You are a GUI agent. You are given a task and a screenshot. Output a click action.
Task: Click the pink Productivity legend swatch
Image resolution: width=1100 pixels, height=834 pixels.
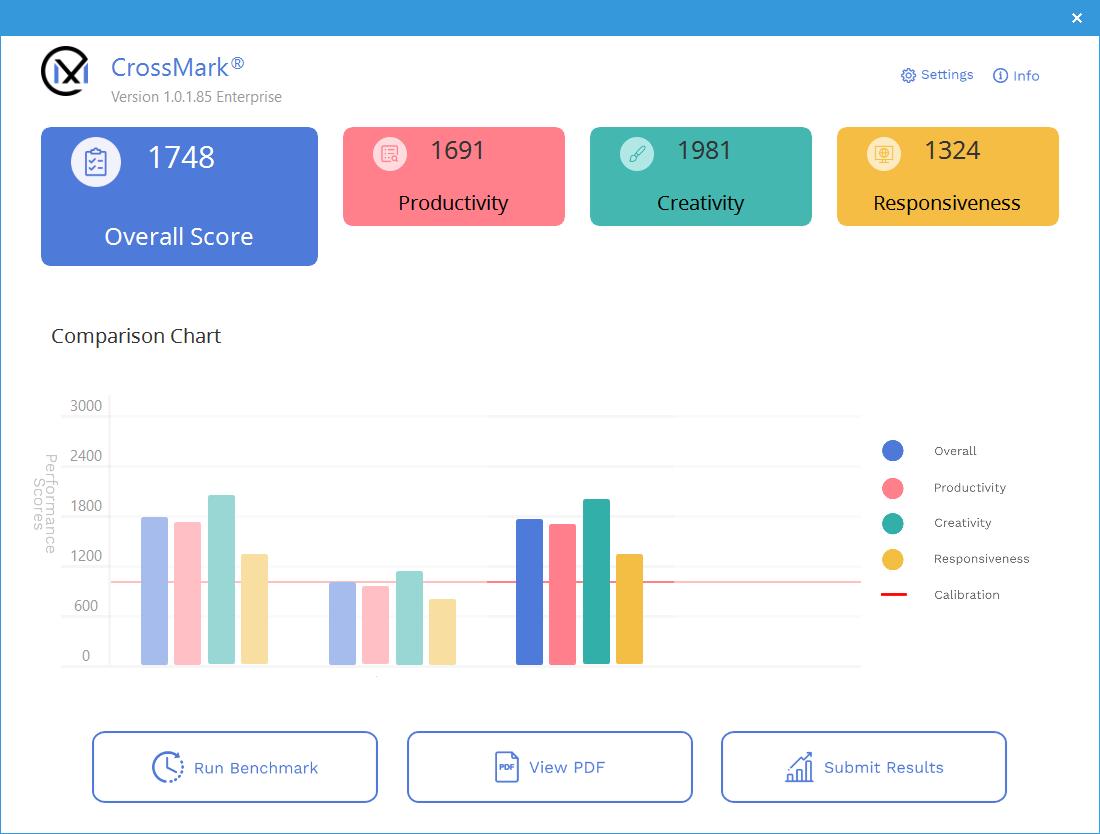(x=892, y=488)
